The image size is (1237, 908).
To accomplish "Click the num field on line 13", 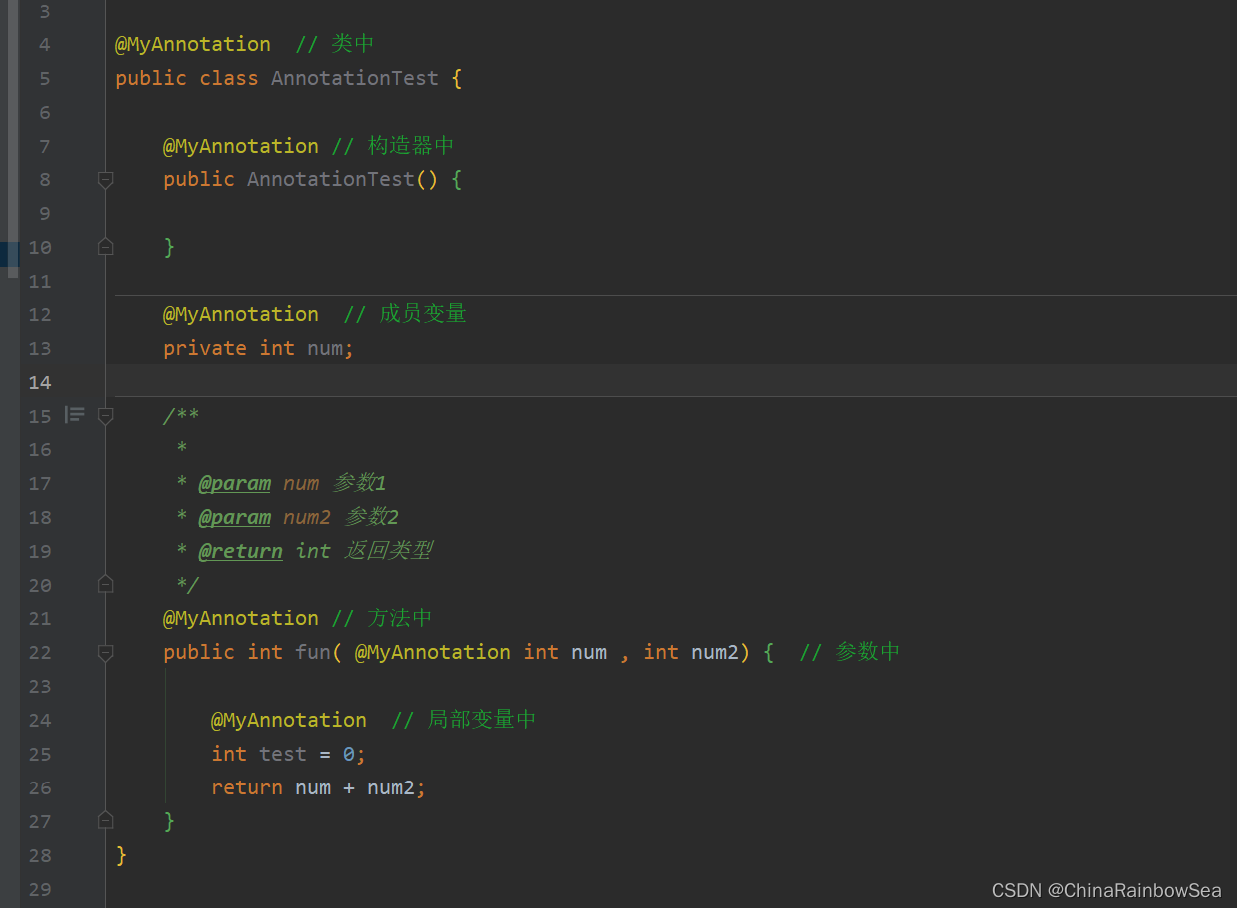I will point(325,348).
